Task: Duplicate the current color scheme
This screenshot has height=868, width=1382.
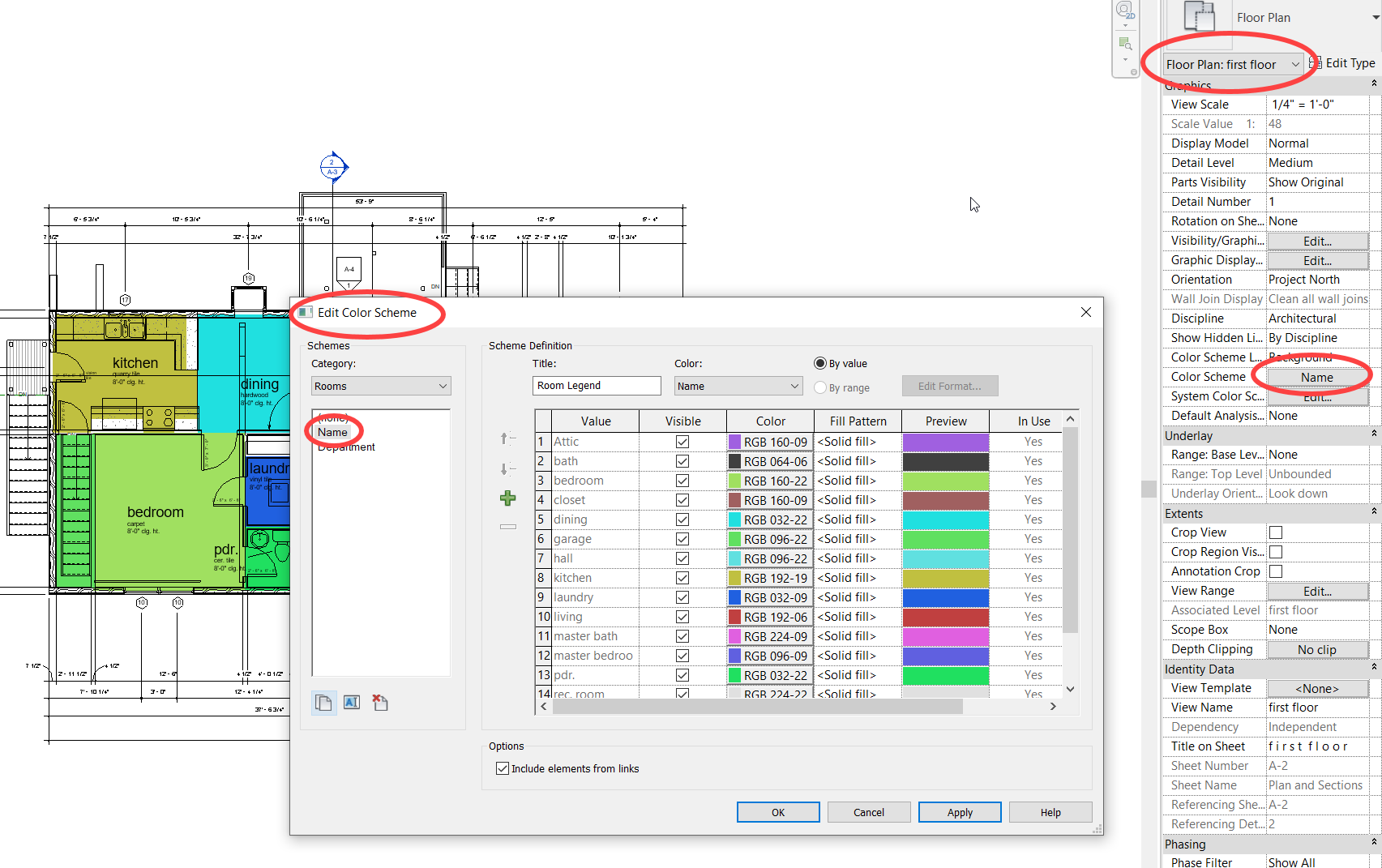Action: click(323, 702)
